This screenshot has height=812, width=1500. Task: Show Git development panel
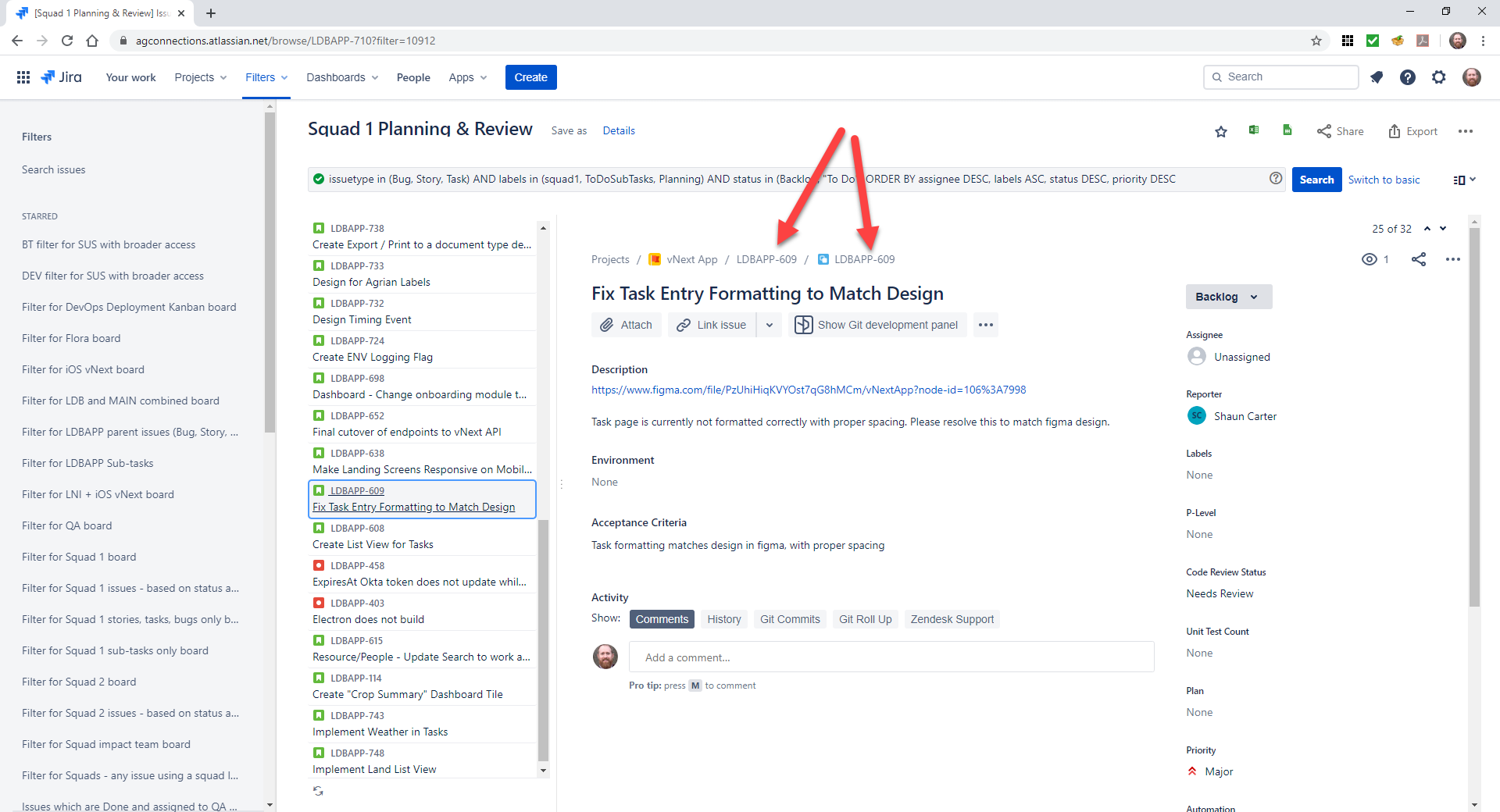point(877,325)
